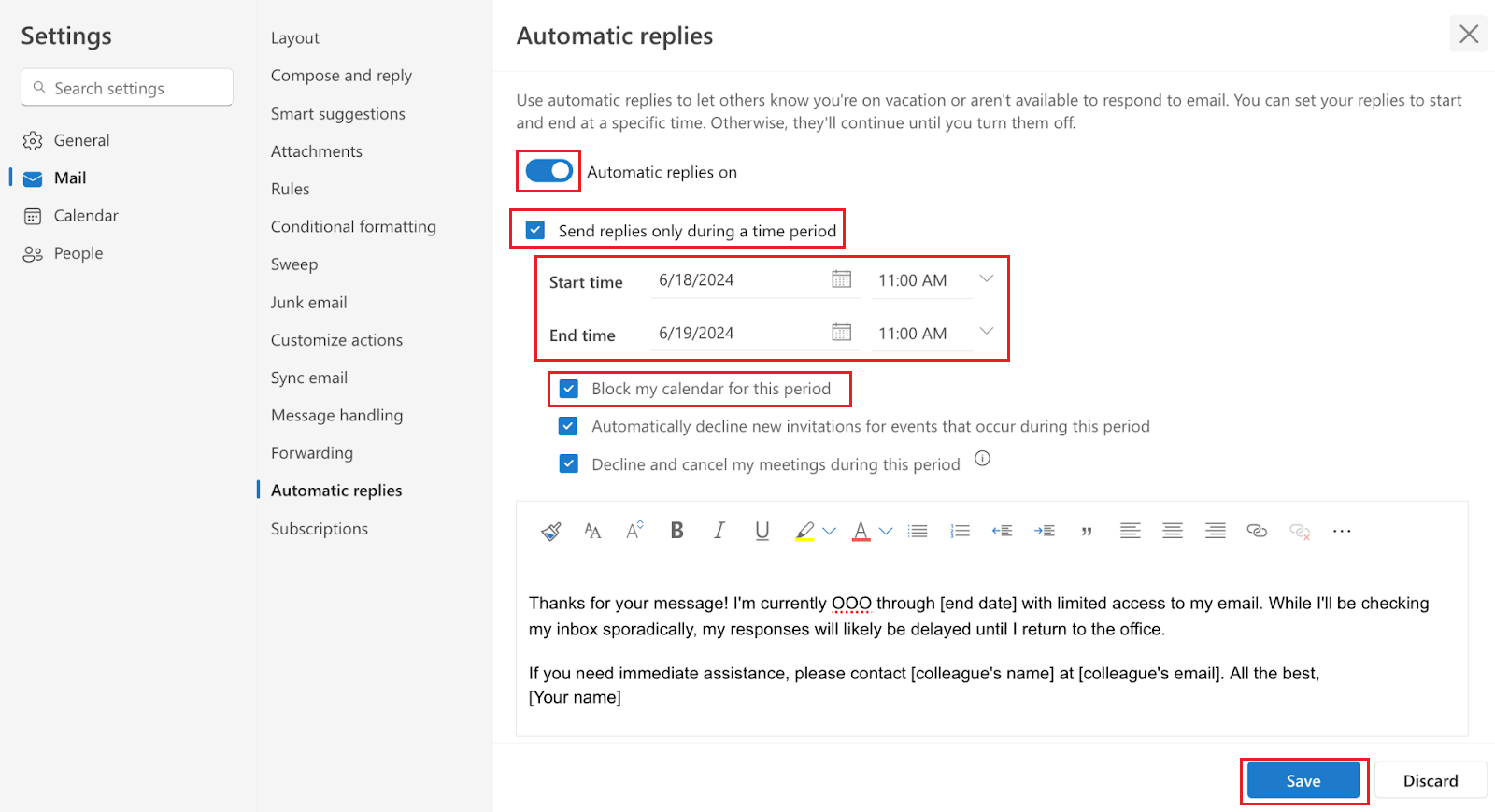Screen dimensions: 1495x812
Task: Insert a bulleted list
Action: (x=918, y=531)
